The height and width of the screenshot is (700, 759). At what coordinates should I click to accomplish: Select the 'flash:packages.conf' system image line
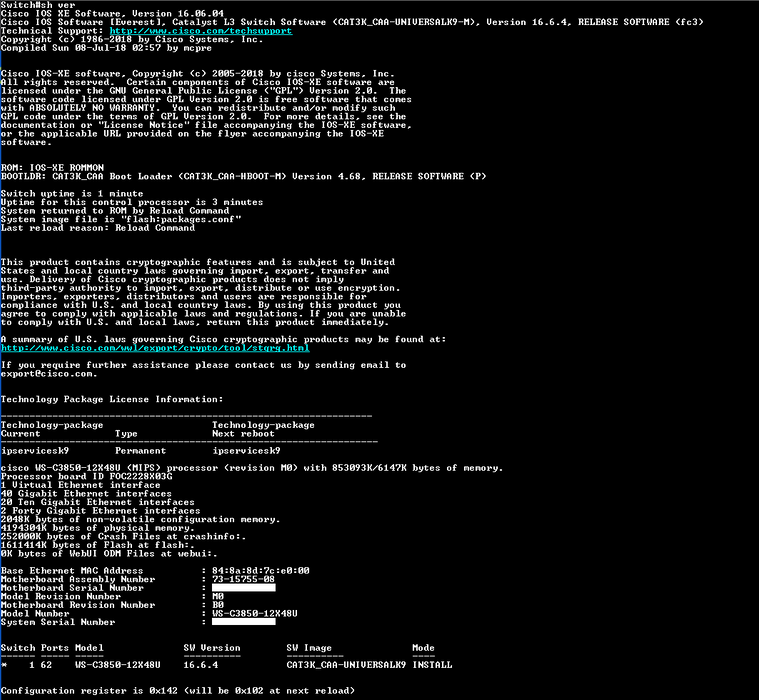coord(121,219)
